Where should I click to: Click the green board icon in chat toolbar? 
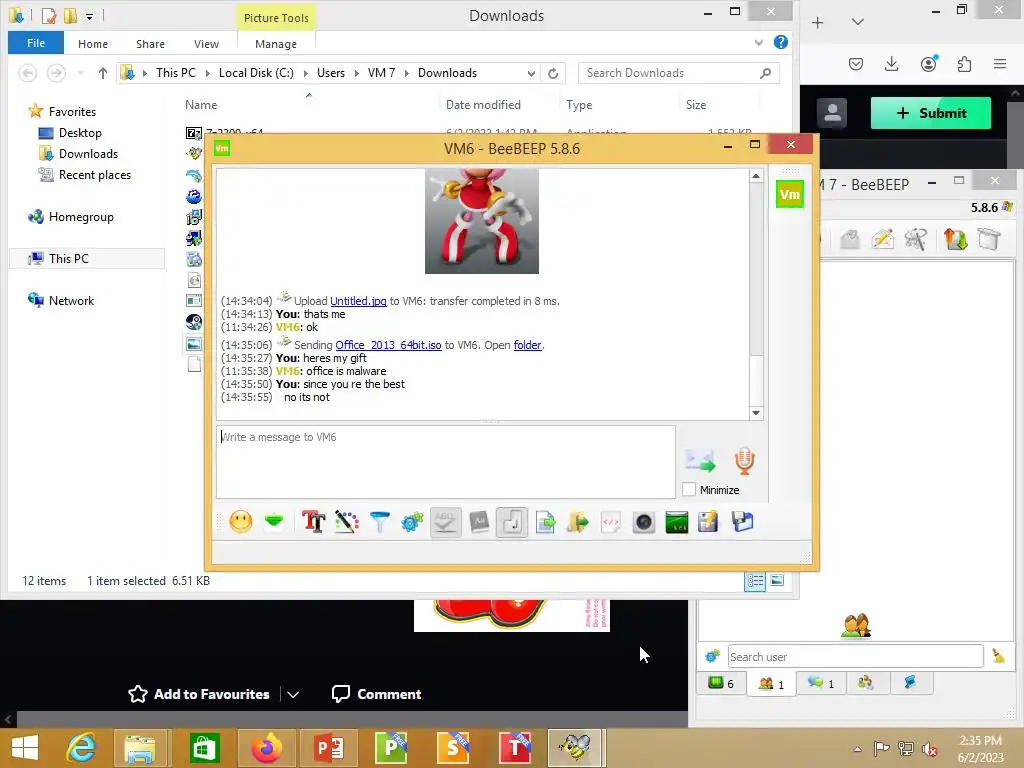(677, 522)
